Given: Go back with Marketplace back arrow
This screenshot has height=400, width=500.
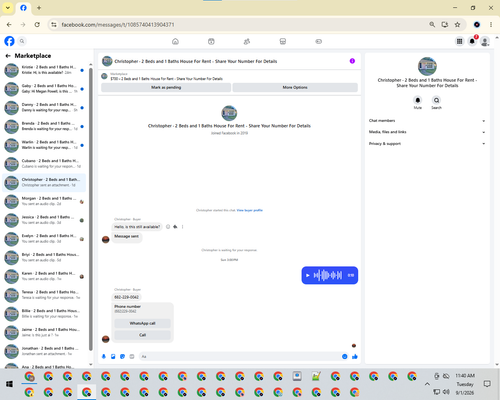Looking at the screenshot, I should tap(8, 56).
